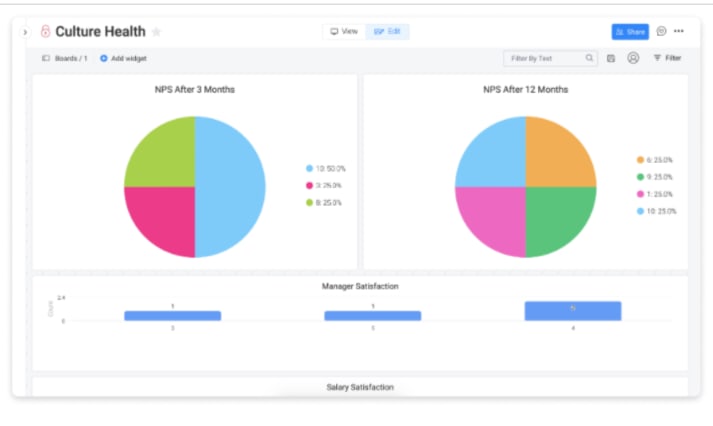The width and height of the screenshot is (713, 426).
Task: Star the Culture Health dashboard as favorite
Action: tap(156, 32)
